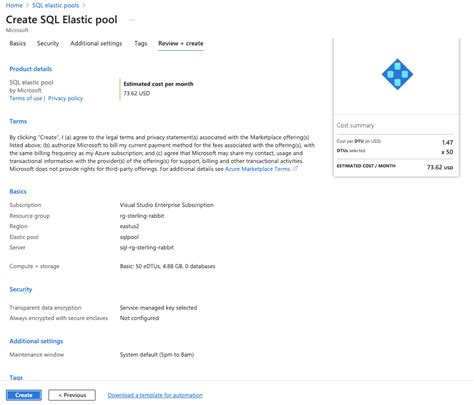Click the Subscription label

point(25,205)
